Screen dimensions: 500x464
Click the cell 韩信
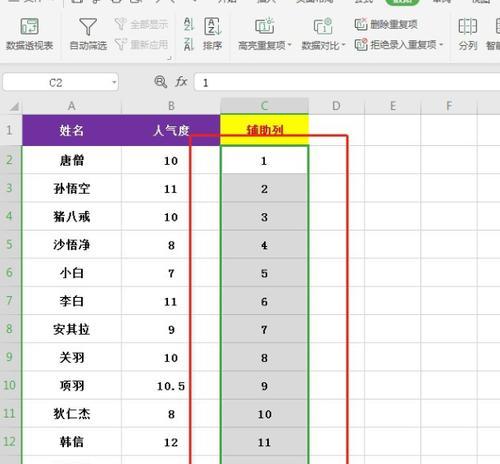(72, 442)
